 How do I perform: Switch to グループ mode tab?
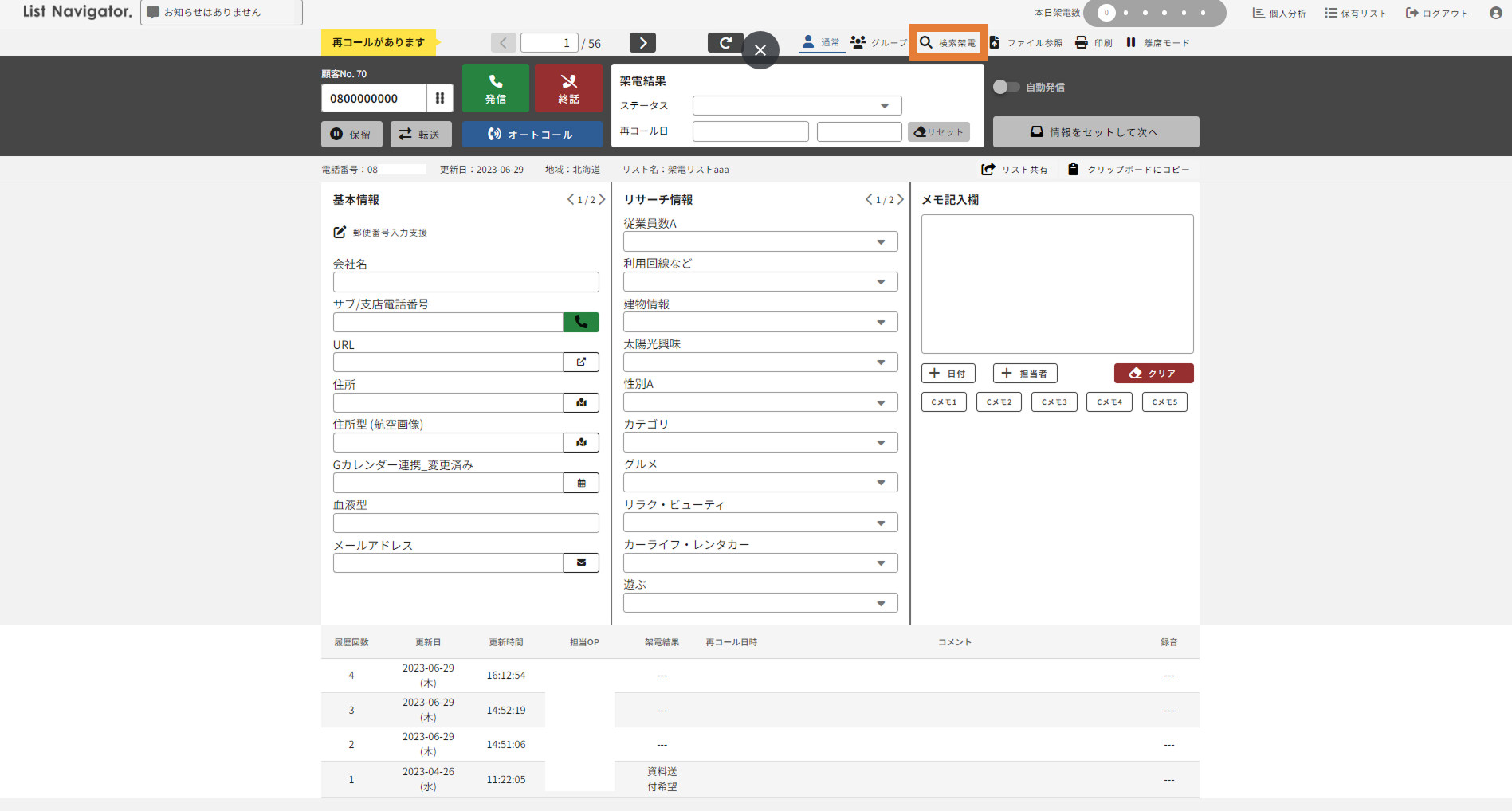[879, 43]
